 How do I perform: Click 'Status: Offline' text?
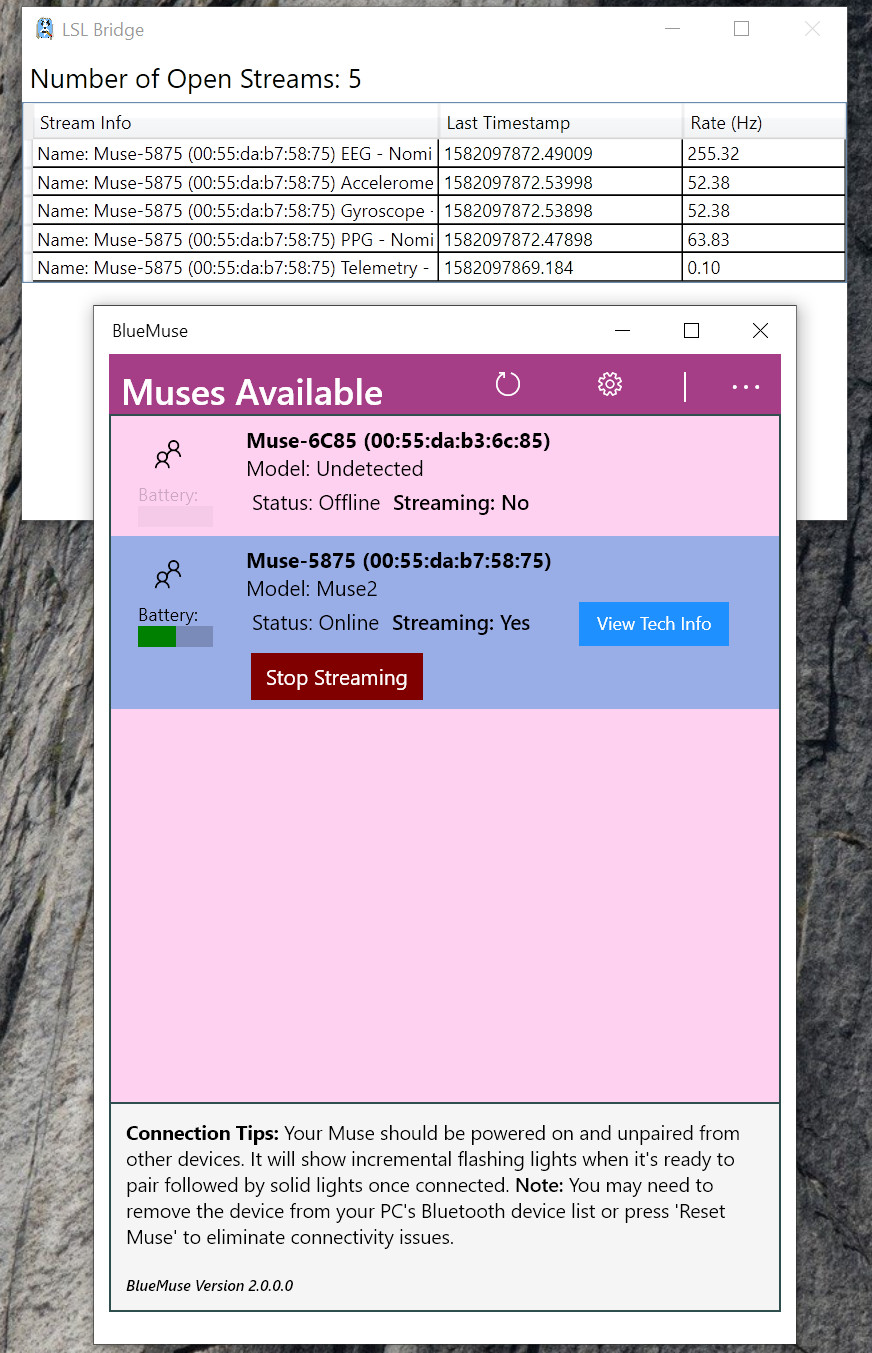316,503
